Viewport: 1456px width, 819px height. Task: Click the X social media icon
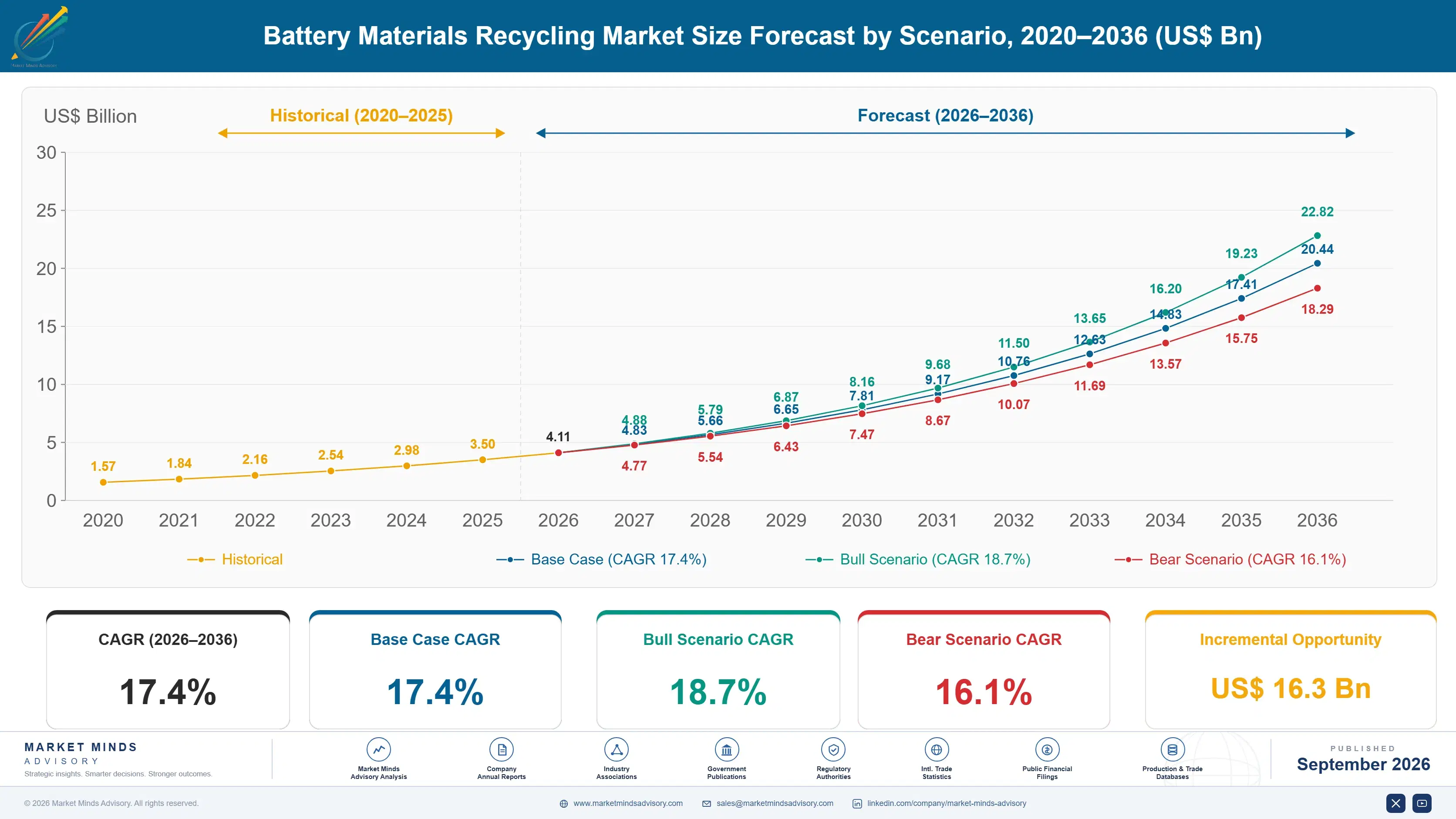click(x=1395, y=803)
